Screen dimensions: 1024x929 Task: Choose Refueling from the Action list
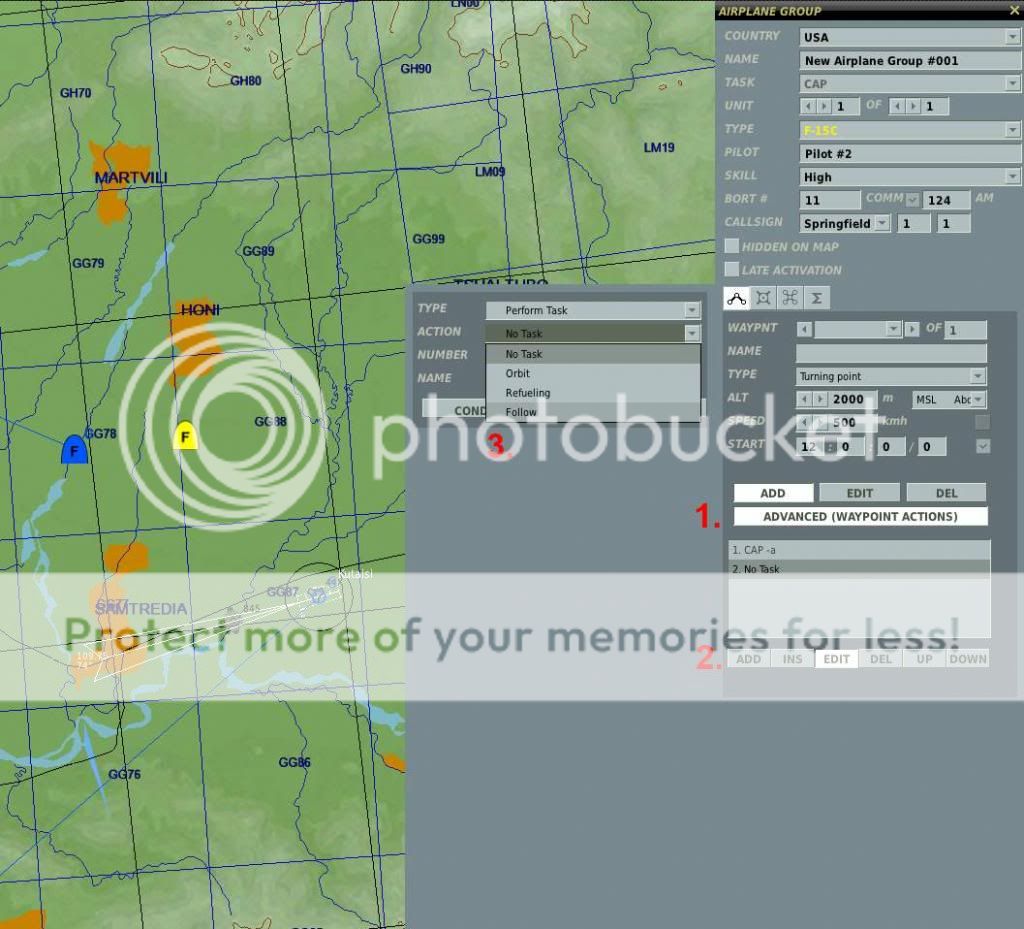(528, 392)
